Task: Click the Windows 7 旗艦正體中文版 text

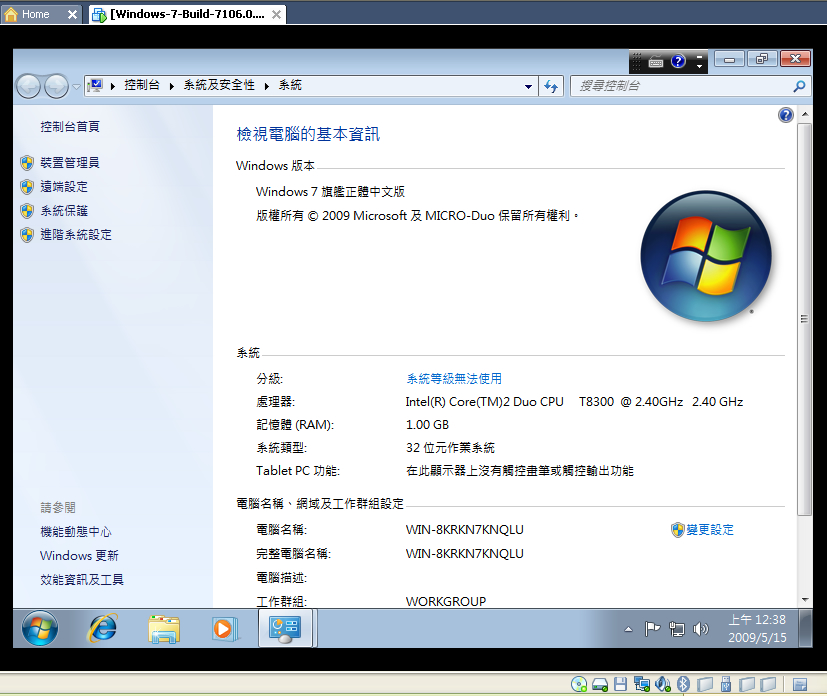Action: pos(330,192)
